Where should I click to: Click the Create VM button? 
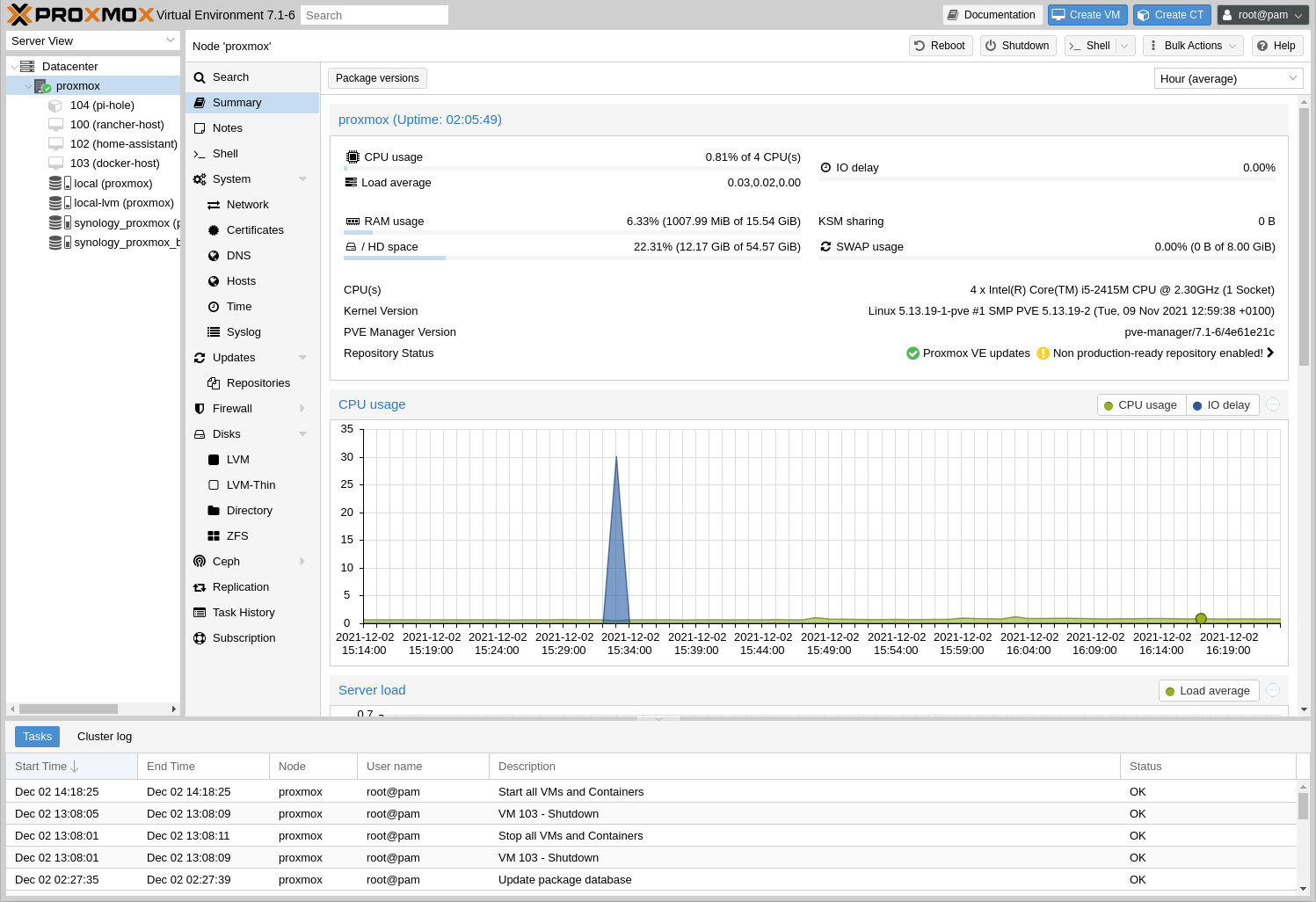[1087, 14]
